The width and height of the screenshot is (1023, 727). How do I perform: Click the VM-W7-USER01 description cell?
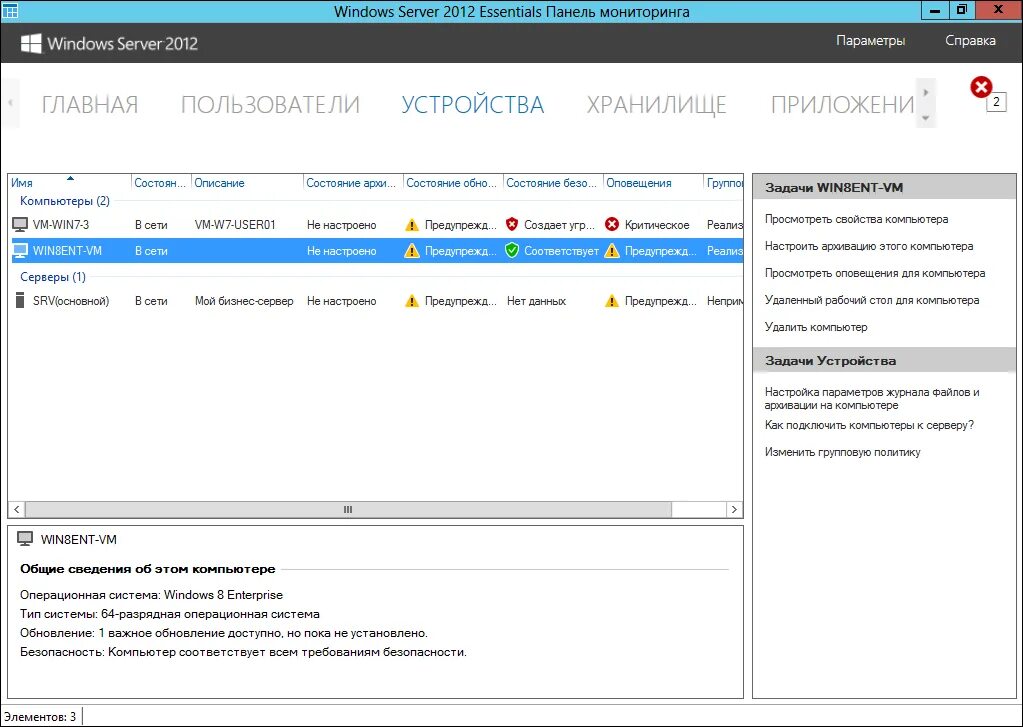click(235, 224)
